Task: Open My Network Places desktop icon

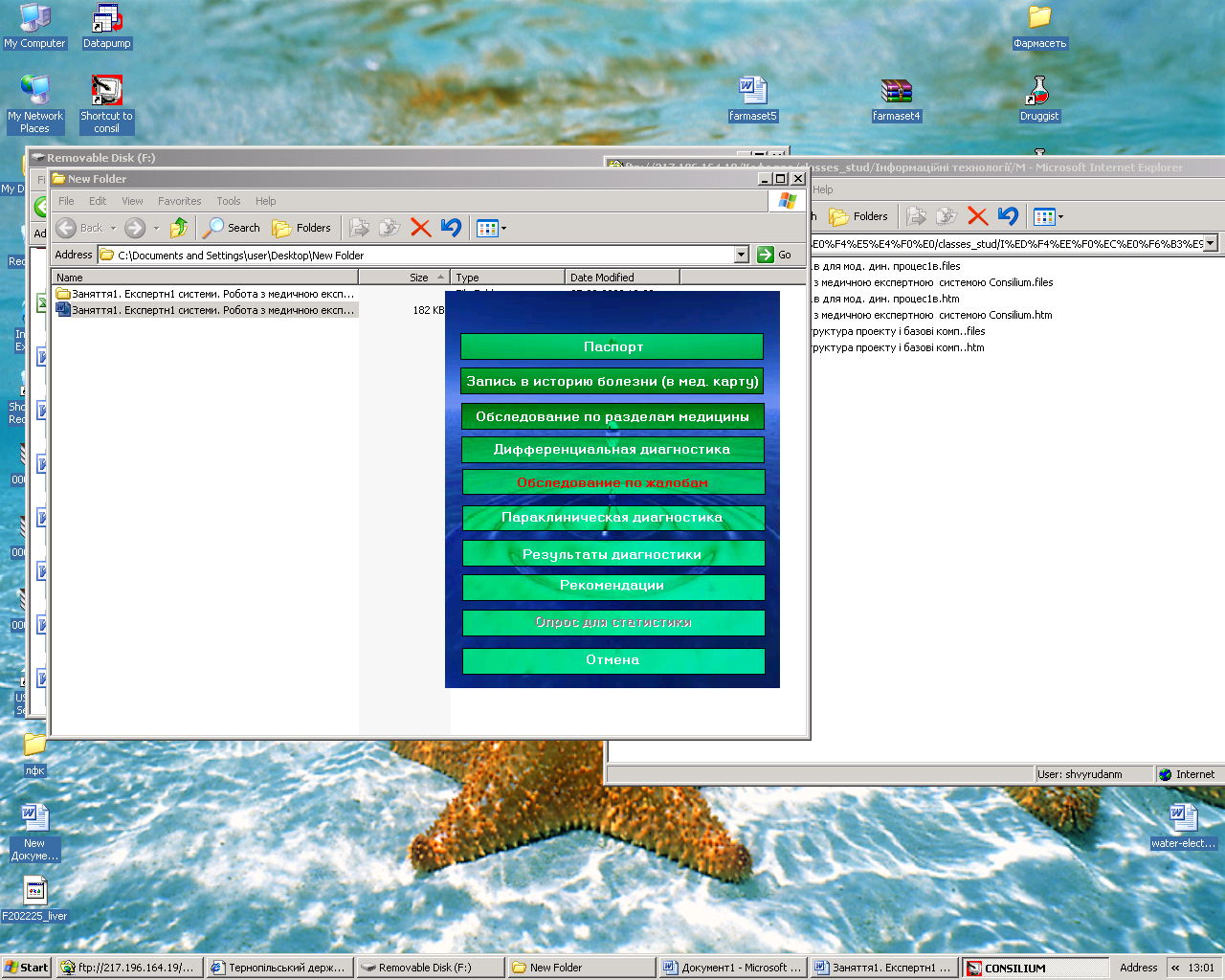Action: click(x=34, y=104)
